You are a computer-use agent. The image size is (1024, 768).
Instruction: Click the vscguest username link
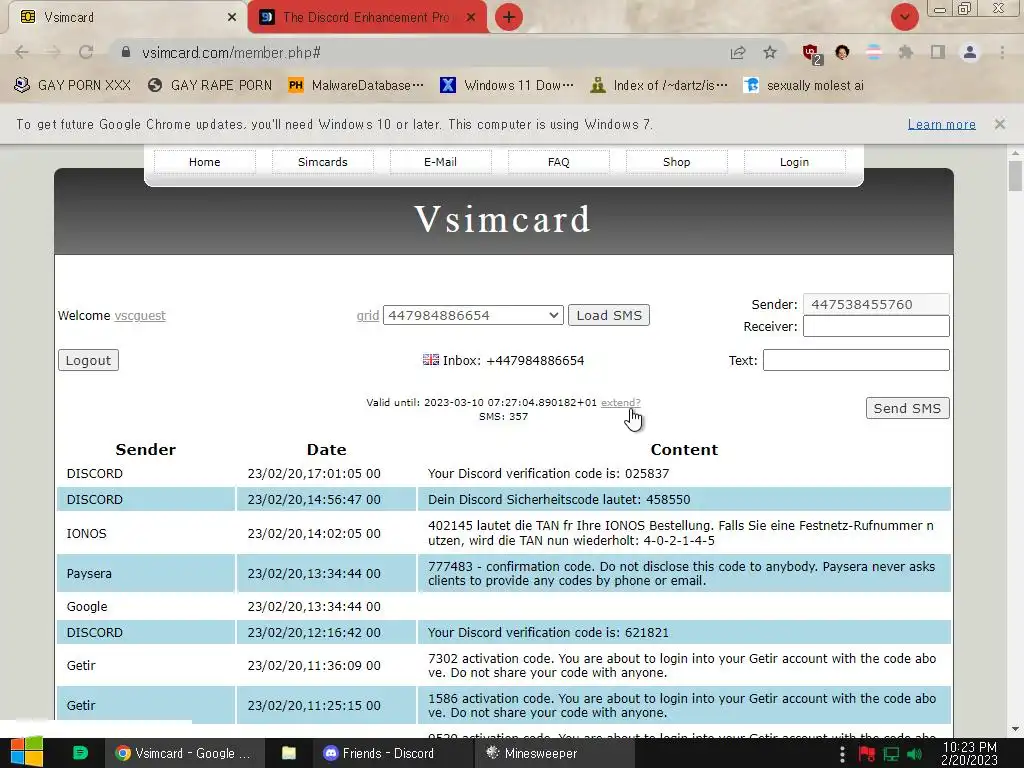(x=140, y=315)
